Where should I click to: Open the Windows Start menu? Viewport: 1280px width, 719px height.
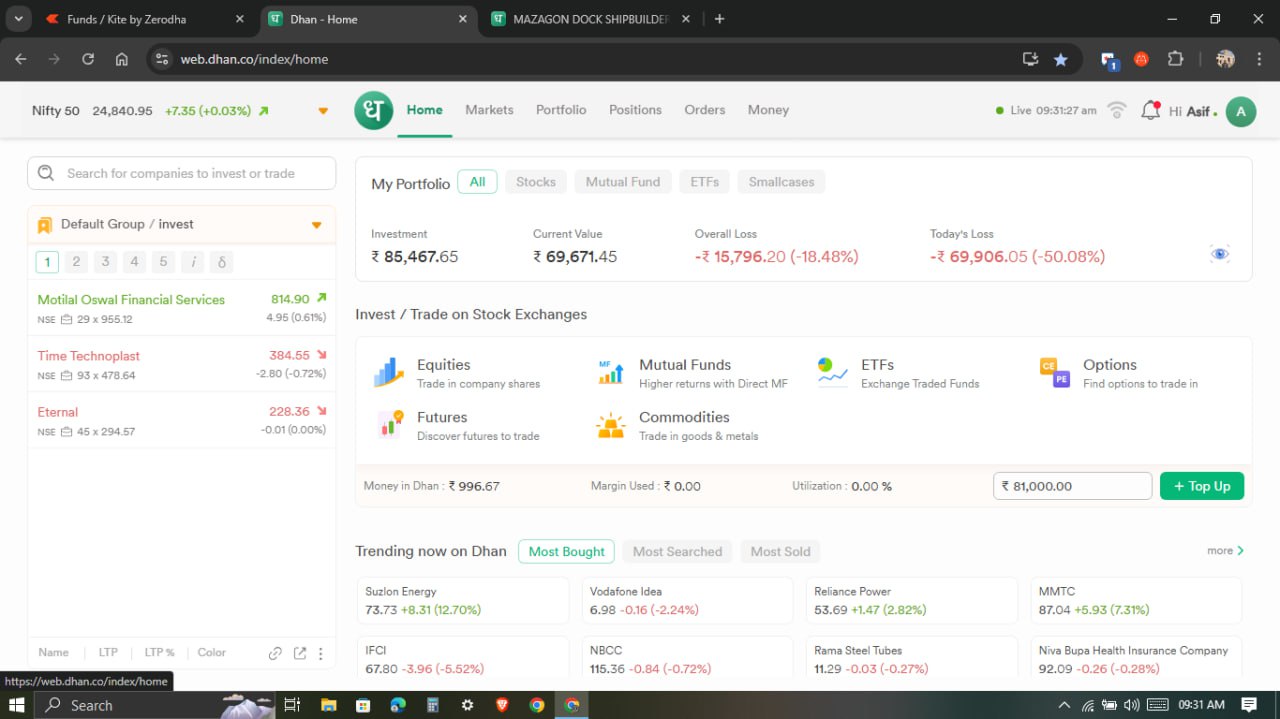[17, 705]
